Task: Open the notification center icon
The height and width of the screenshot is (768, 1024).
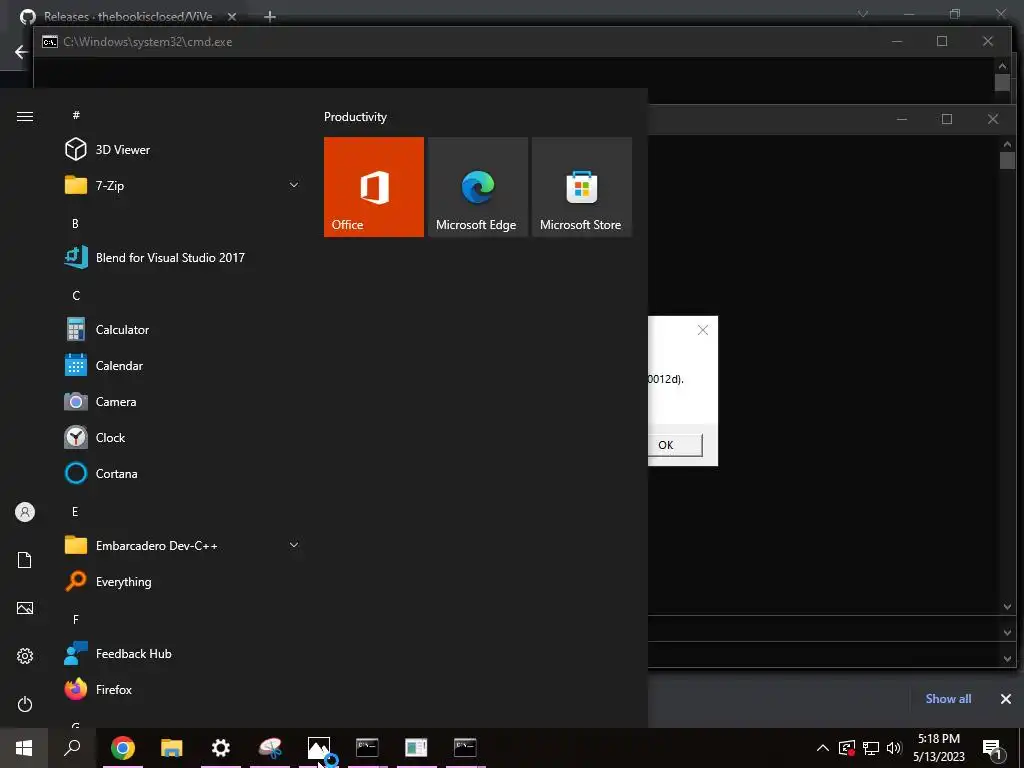Action: click(x=992, y=748)
